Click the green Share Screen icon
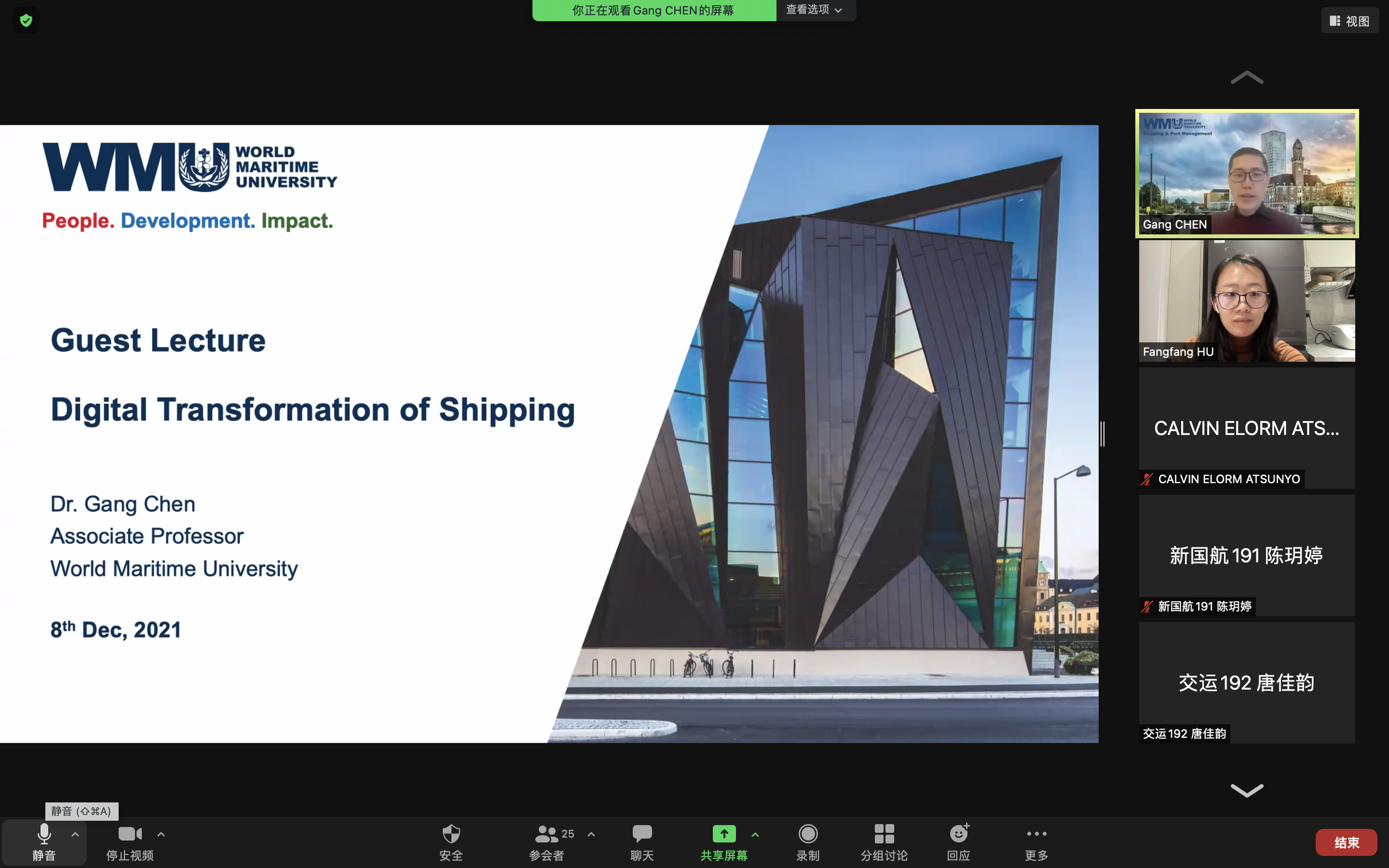Image resolution: width=1389 pixels, height=868 pixels. [x=724, y=834]
